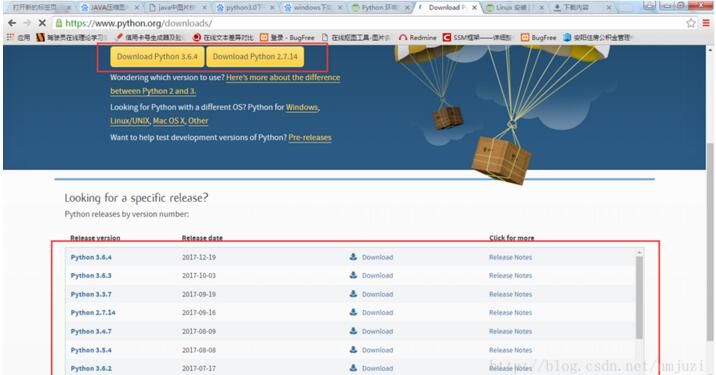Open the 在线文本差异对比 bookmark

click(223, 37)
